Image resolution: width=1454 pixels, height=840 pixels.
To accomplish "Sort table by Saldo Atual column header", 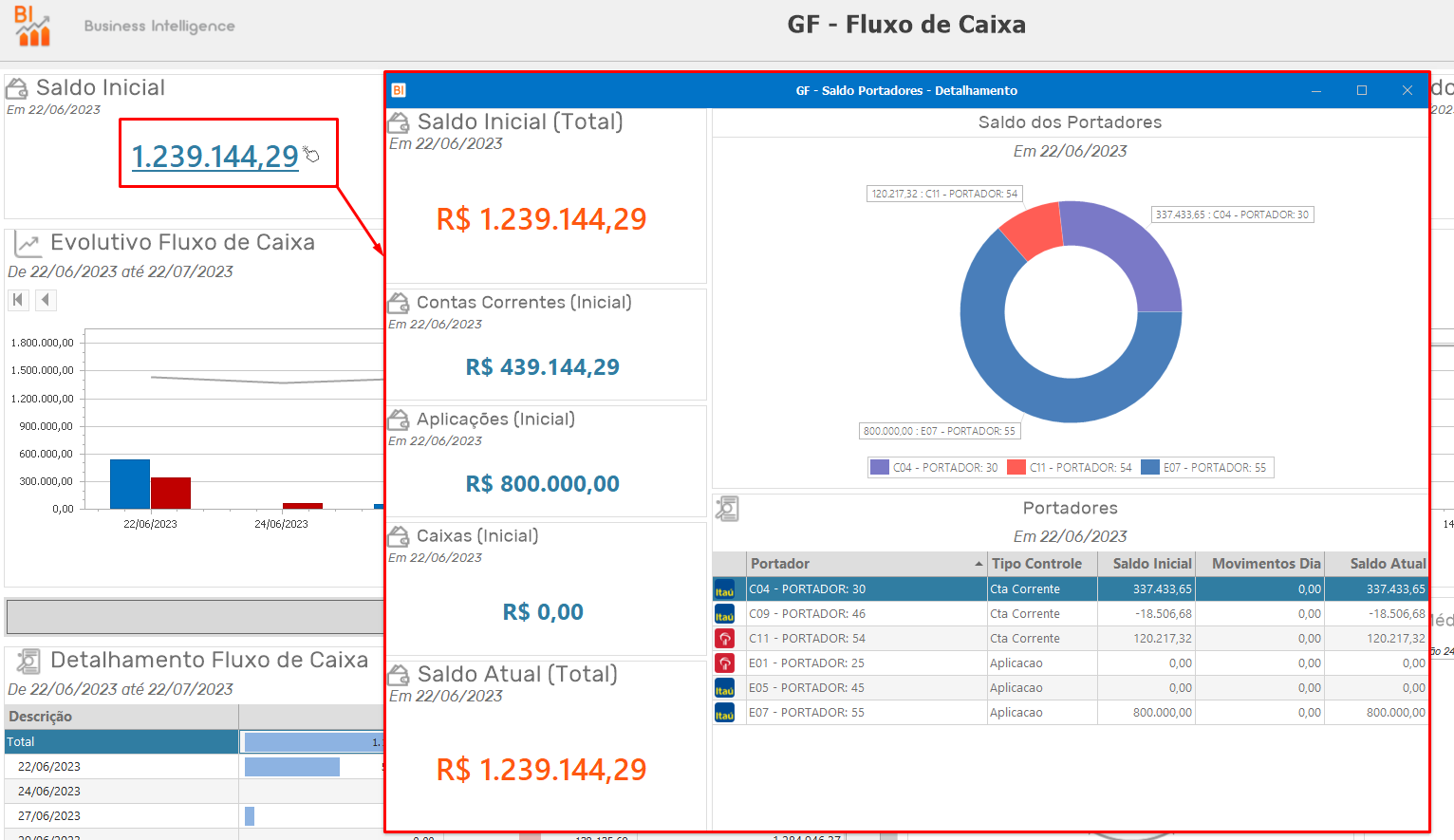I will (x=1376, y=564).
